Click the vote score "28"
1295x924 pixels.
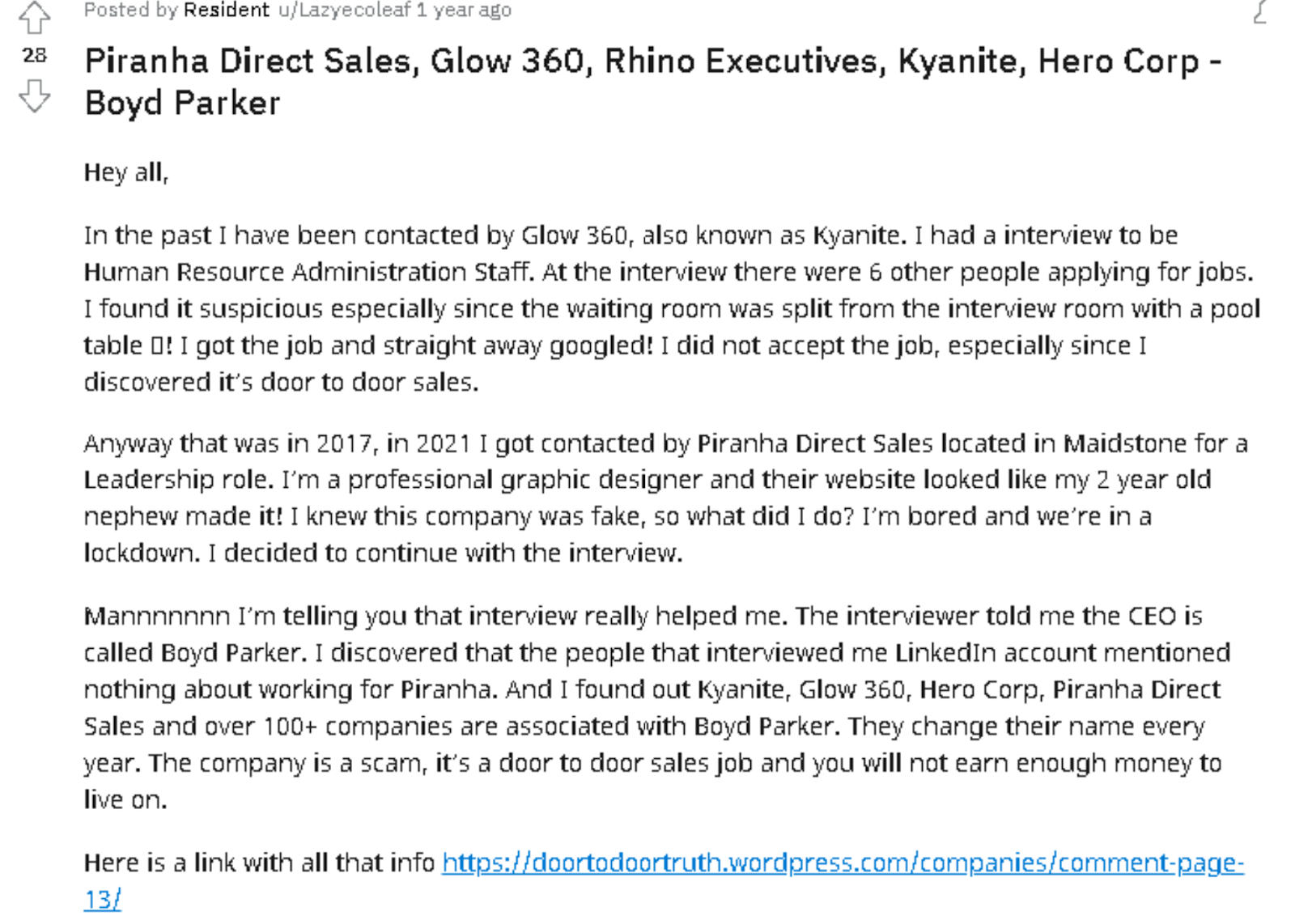(34, 55)
